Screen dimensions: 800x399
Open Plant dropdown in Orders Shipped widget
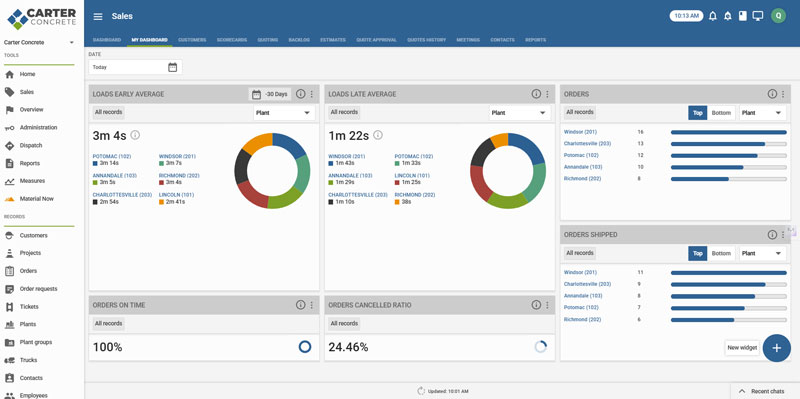[762, 254]
